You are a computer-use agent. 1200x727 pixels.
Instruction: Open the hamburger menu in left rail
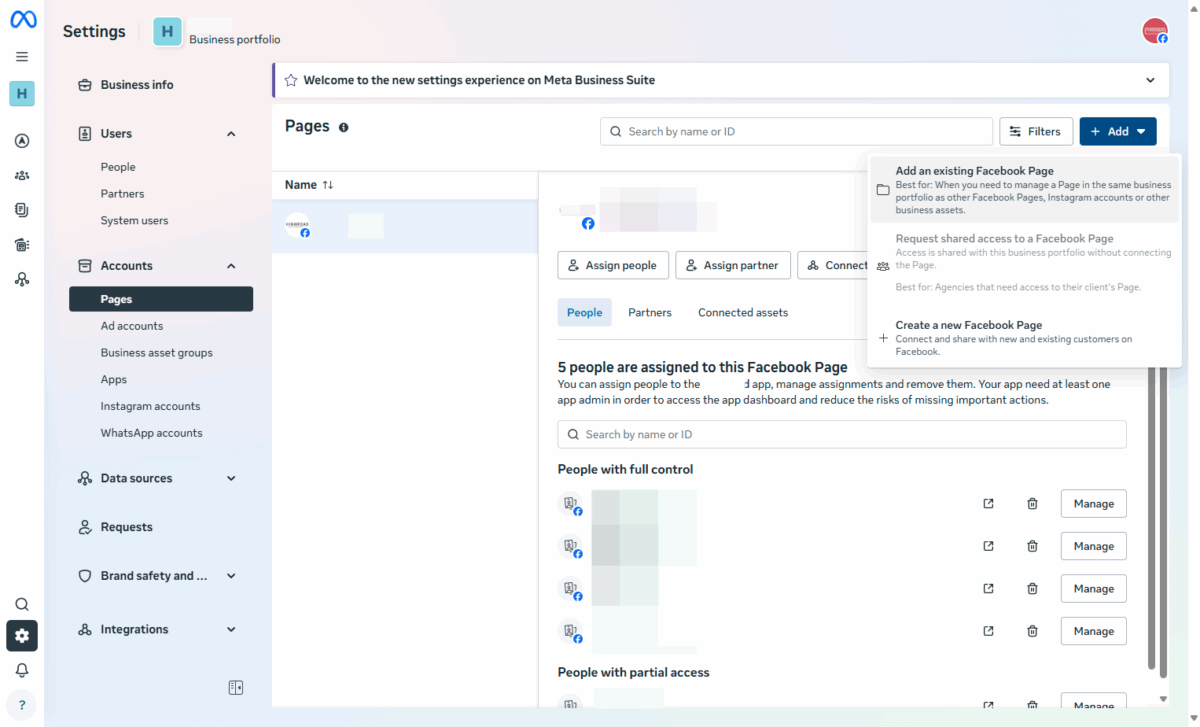pos(22,57)
